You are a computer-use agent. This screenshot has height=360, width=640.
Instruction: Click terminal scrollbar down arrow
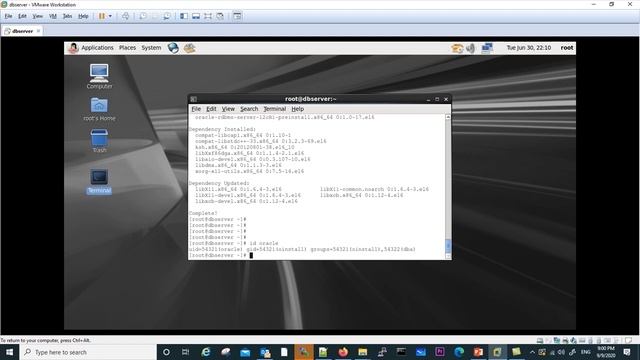pos(448,256)
